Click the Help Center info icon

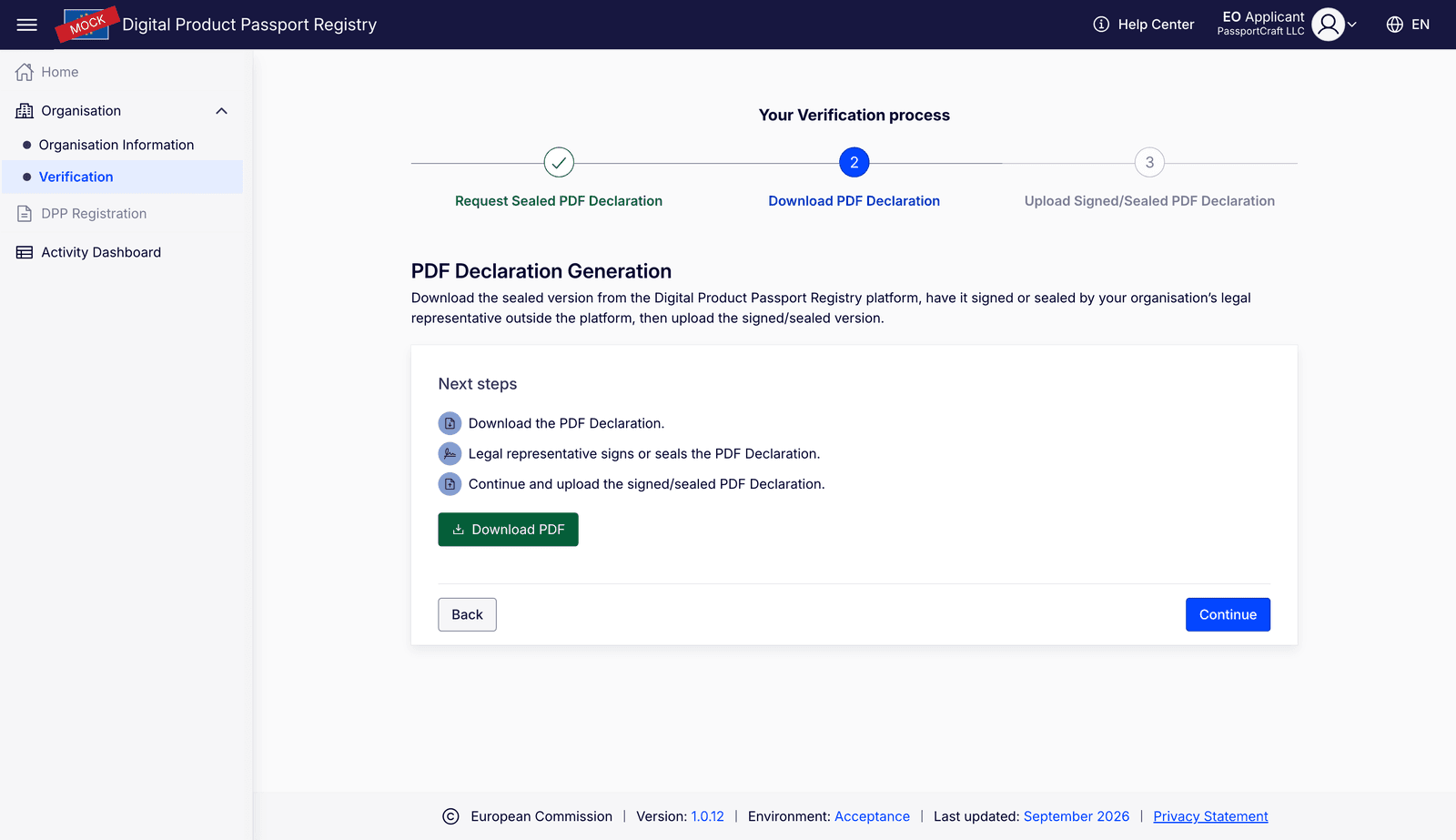[1101, 25]
